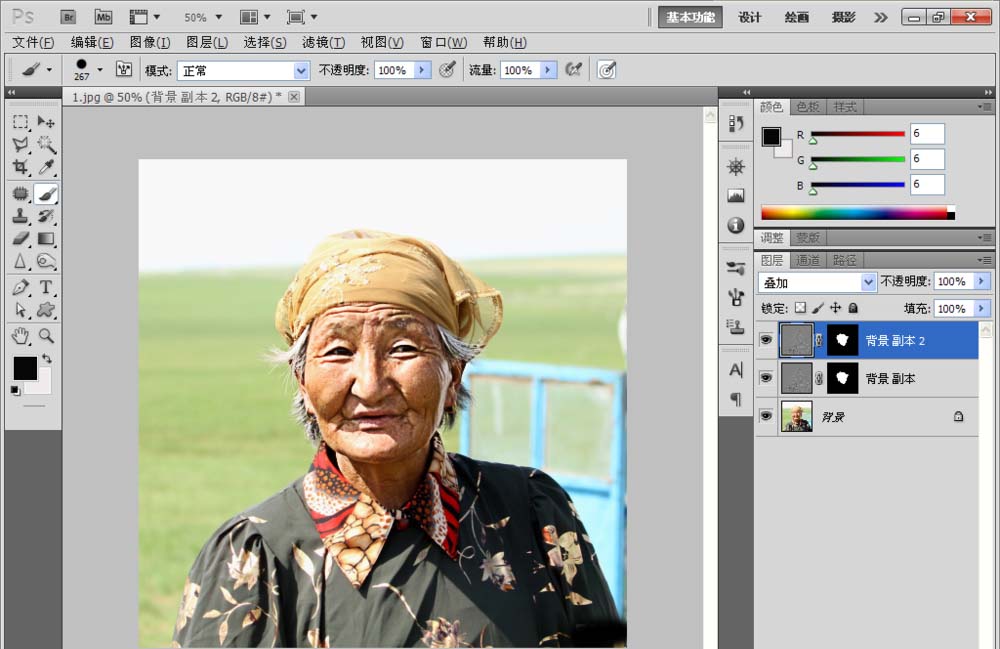Select the Hand tool
Image resolution: width=1000 pixels, height=649 pixels.
point(20,336)
